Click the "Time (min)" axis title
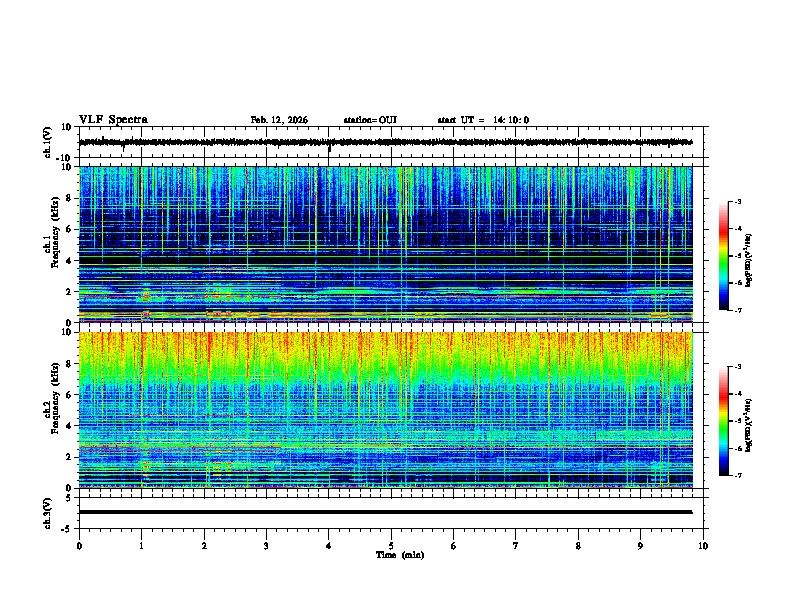792x612 pixels. pyautogui.click(x=400, y=555)
